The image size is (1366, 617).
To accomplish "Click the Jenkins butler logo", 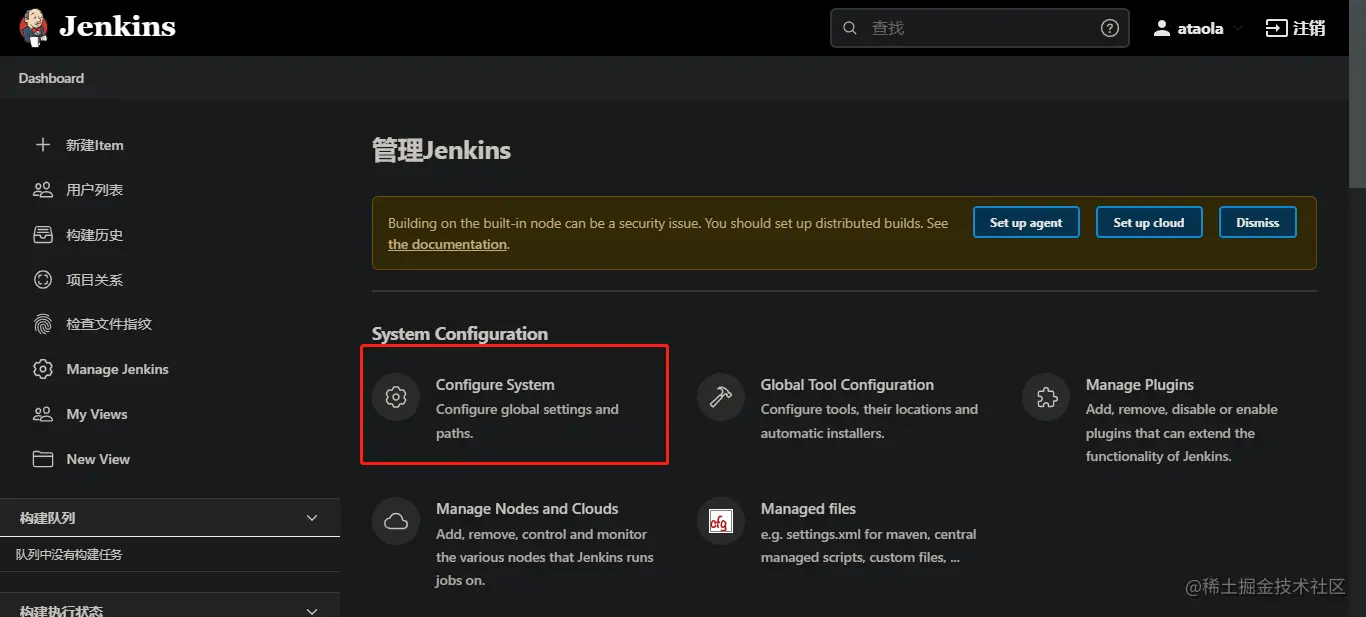I will coord(34,28).
